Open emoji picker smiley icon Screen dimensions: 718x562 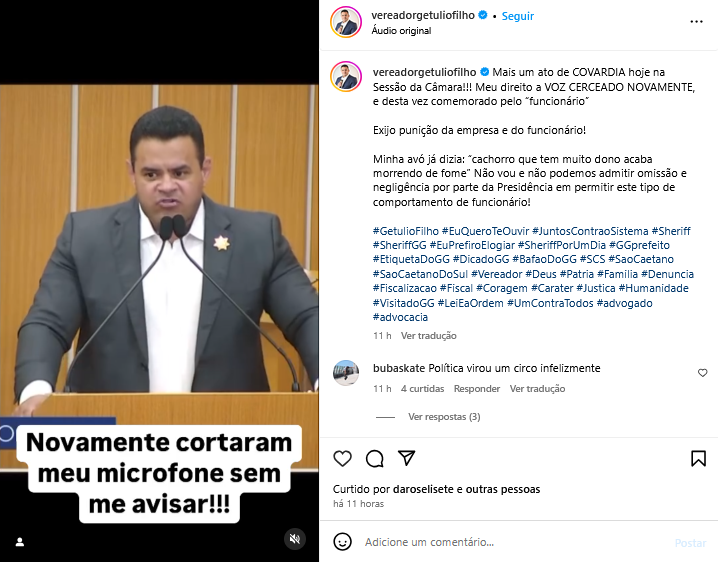[343, 542]
